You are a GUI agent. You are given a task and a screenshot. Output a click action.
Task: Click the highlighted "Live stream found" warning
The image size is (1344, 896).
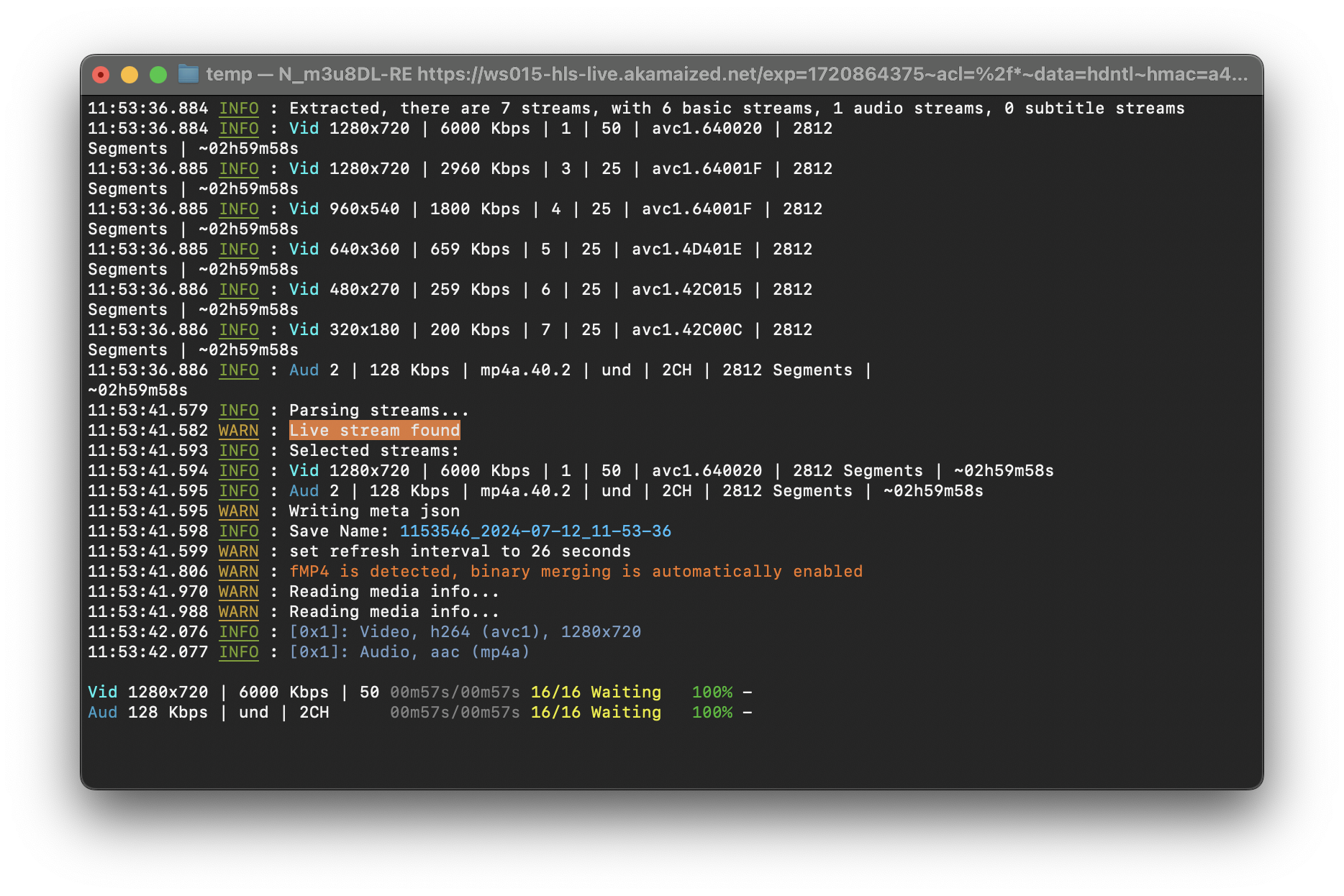tap(374, 430)
